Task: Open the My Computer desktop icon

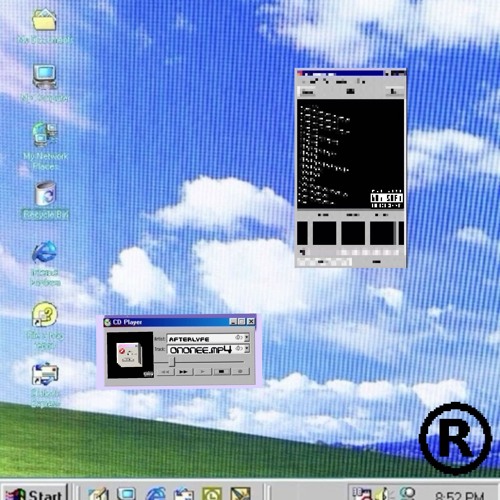Action: 45,76
